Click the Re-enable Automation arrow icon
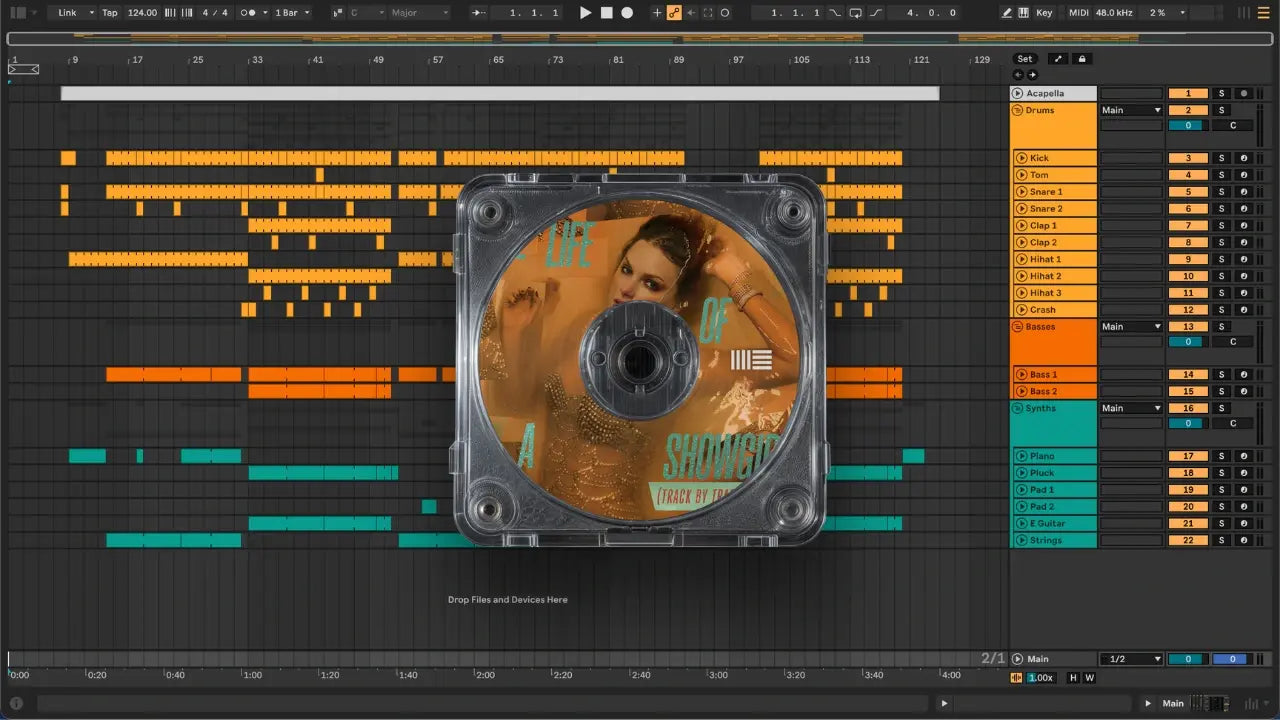Screen dimensions: 1280x720 (x=691, y=13)
